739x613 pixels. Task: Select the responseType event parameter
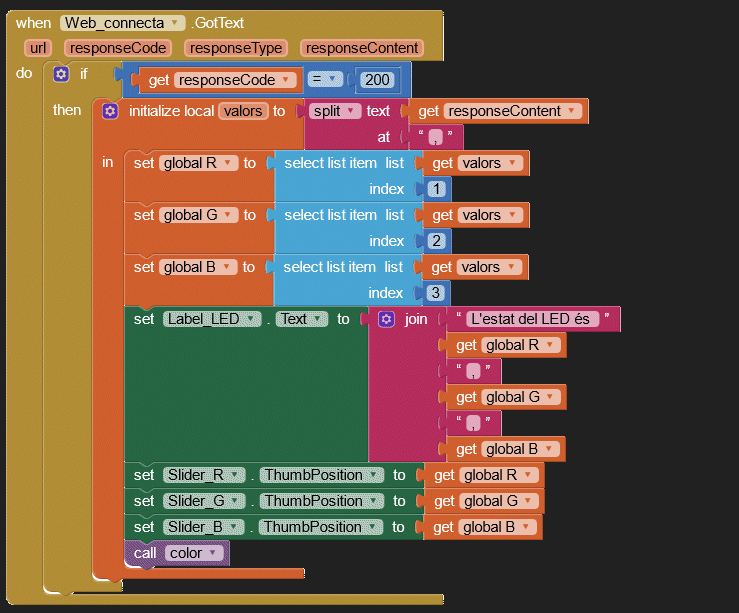coord(236,48)
